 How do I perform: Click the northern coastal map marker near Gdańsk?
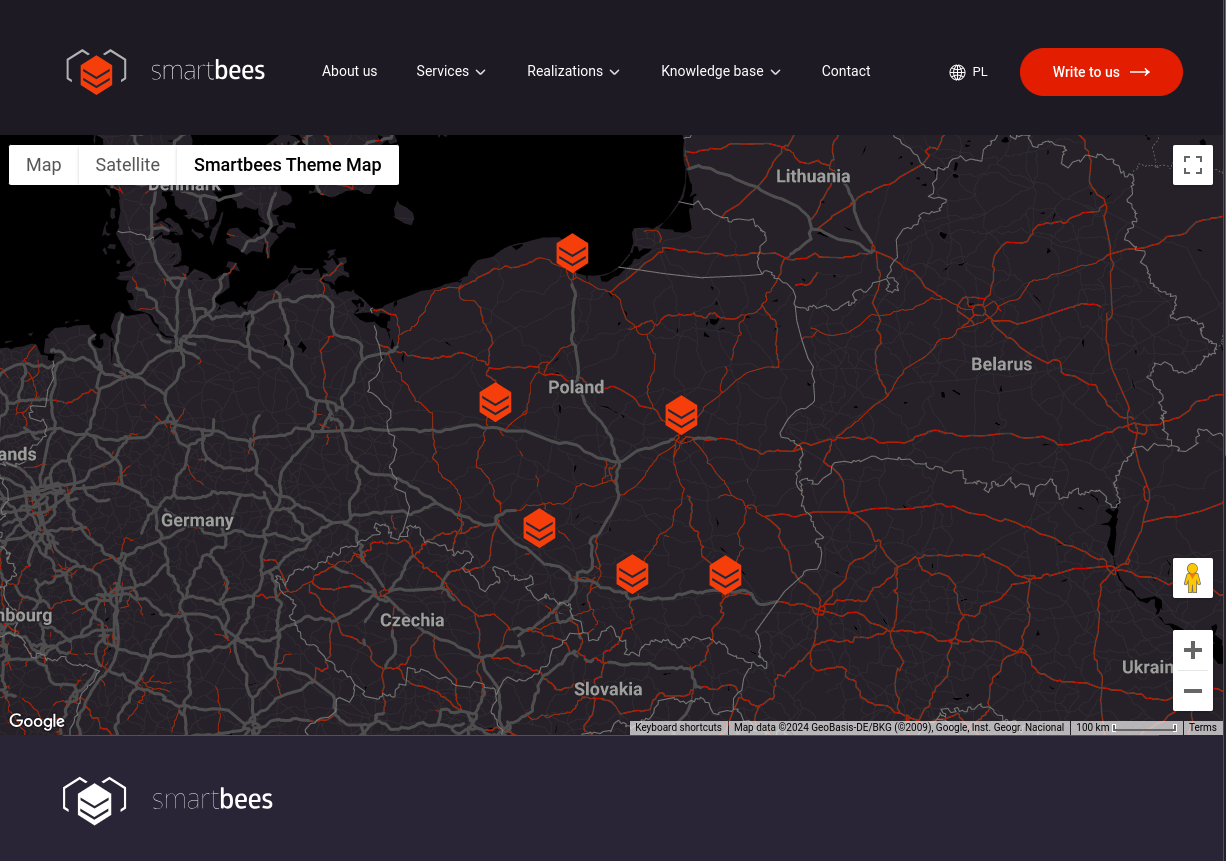click(572, 253)
